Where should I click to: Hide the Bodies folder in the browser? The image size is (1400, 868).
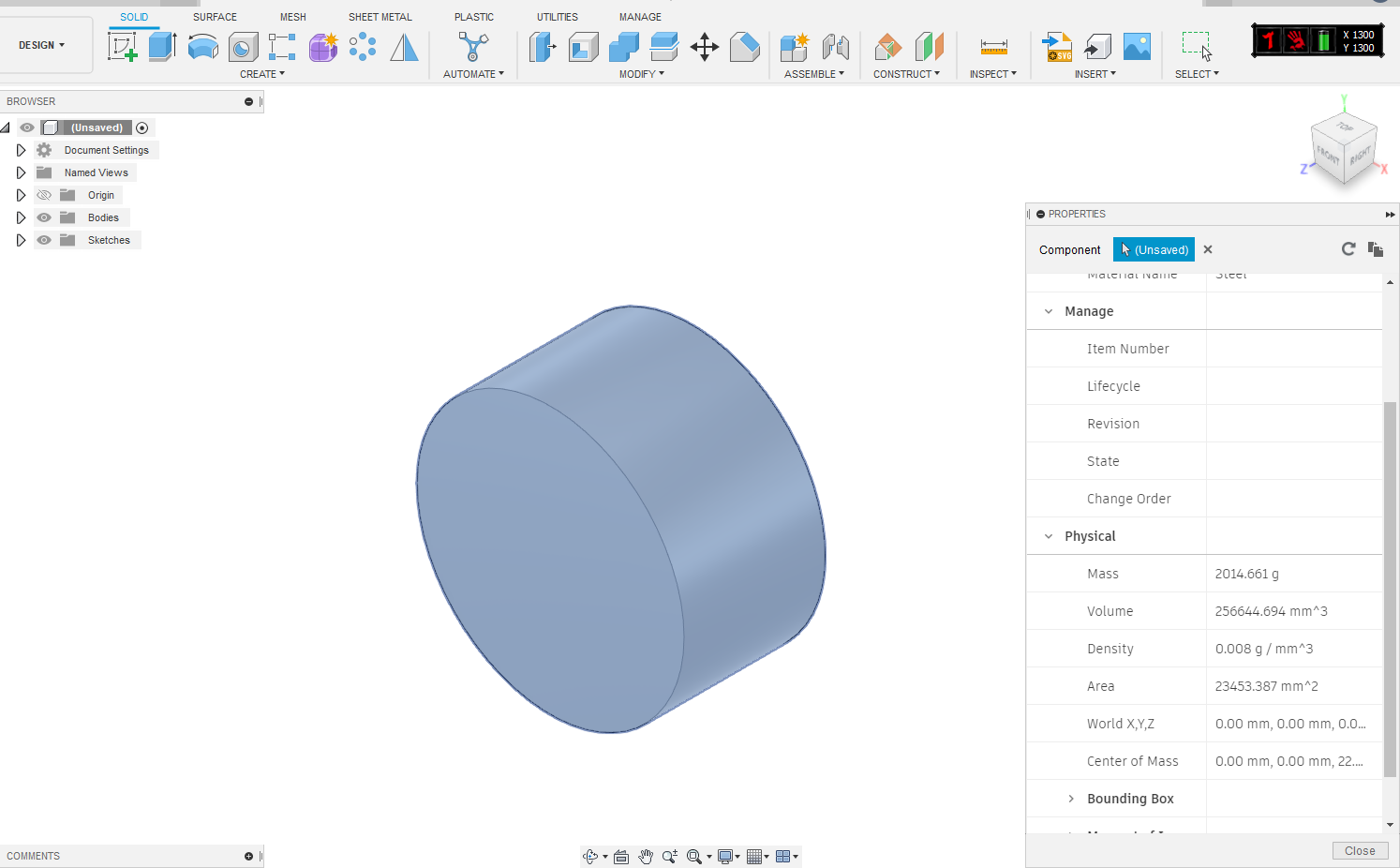coord(43,217)
